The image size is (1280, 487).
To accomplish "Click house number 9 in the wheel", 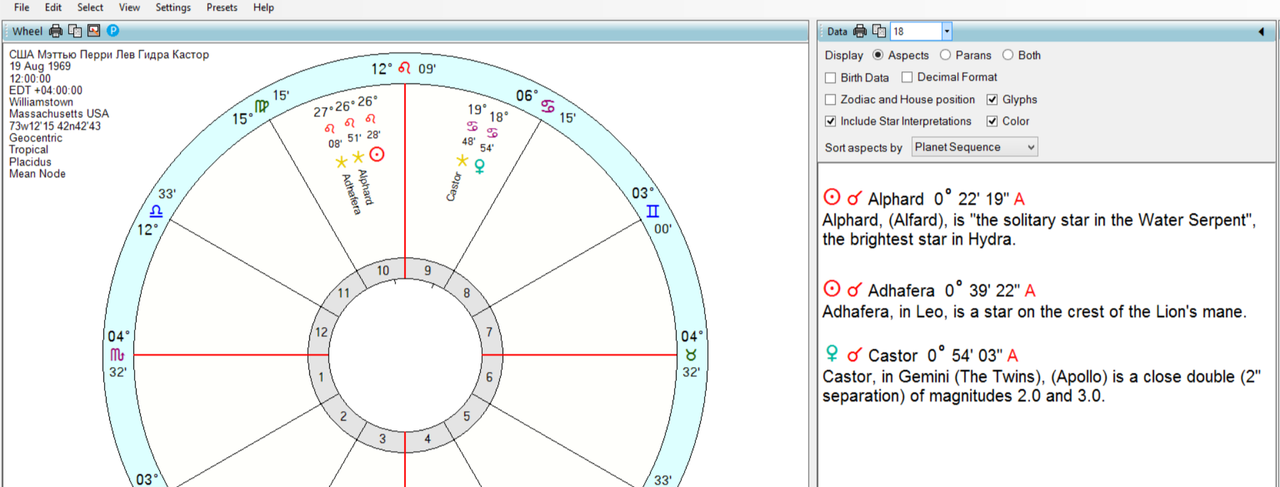I will click(427, 270).
